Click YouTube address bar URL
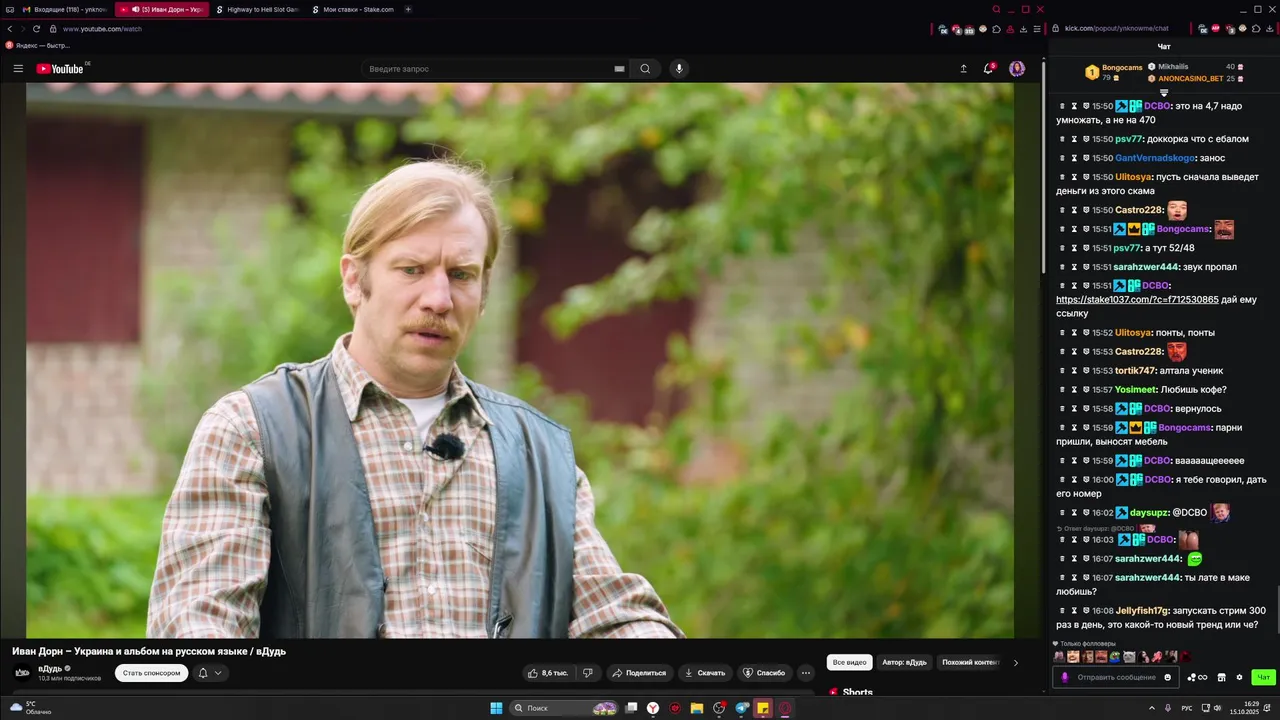 102,29
